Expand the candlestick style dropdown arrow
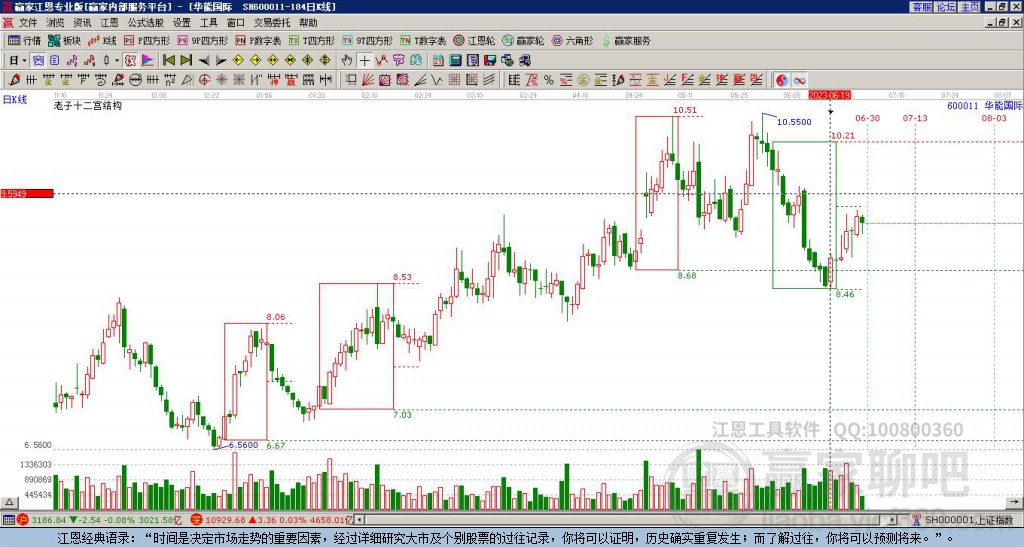The height and width of the screenshot is (548, 1024). [x=117, y=61]
